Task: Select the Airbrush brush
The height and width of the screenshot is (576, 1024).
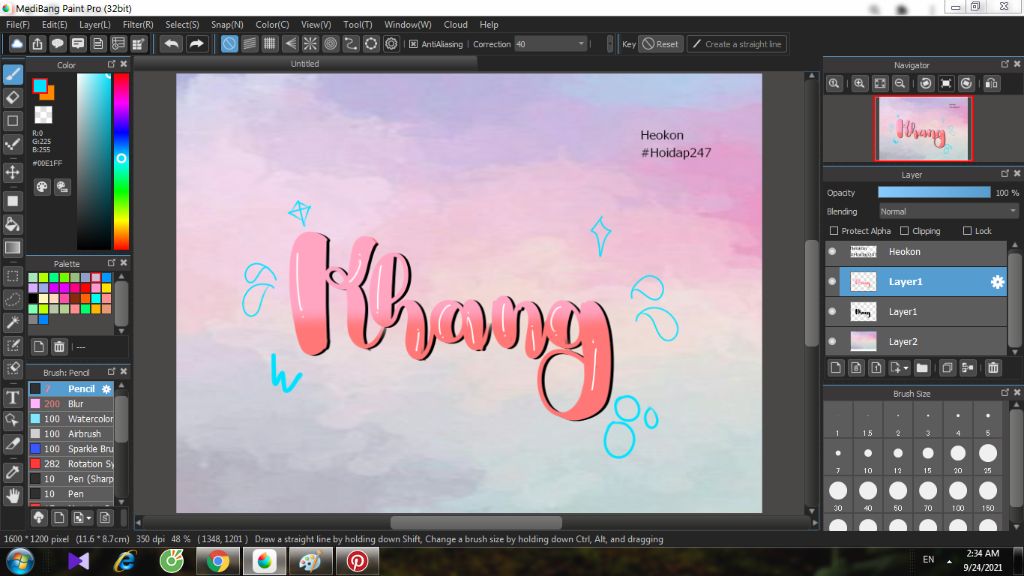Action: [x=71, y=434]
